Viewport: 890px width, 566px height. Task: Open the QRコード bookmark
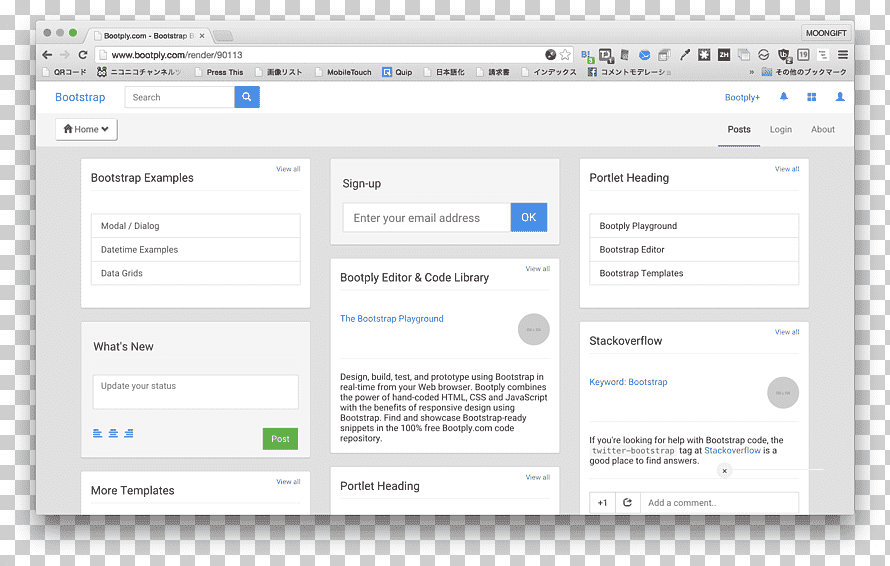point(65,72)
